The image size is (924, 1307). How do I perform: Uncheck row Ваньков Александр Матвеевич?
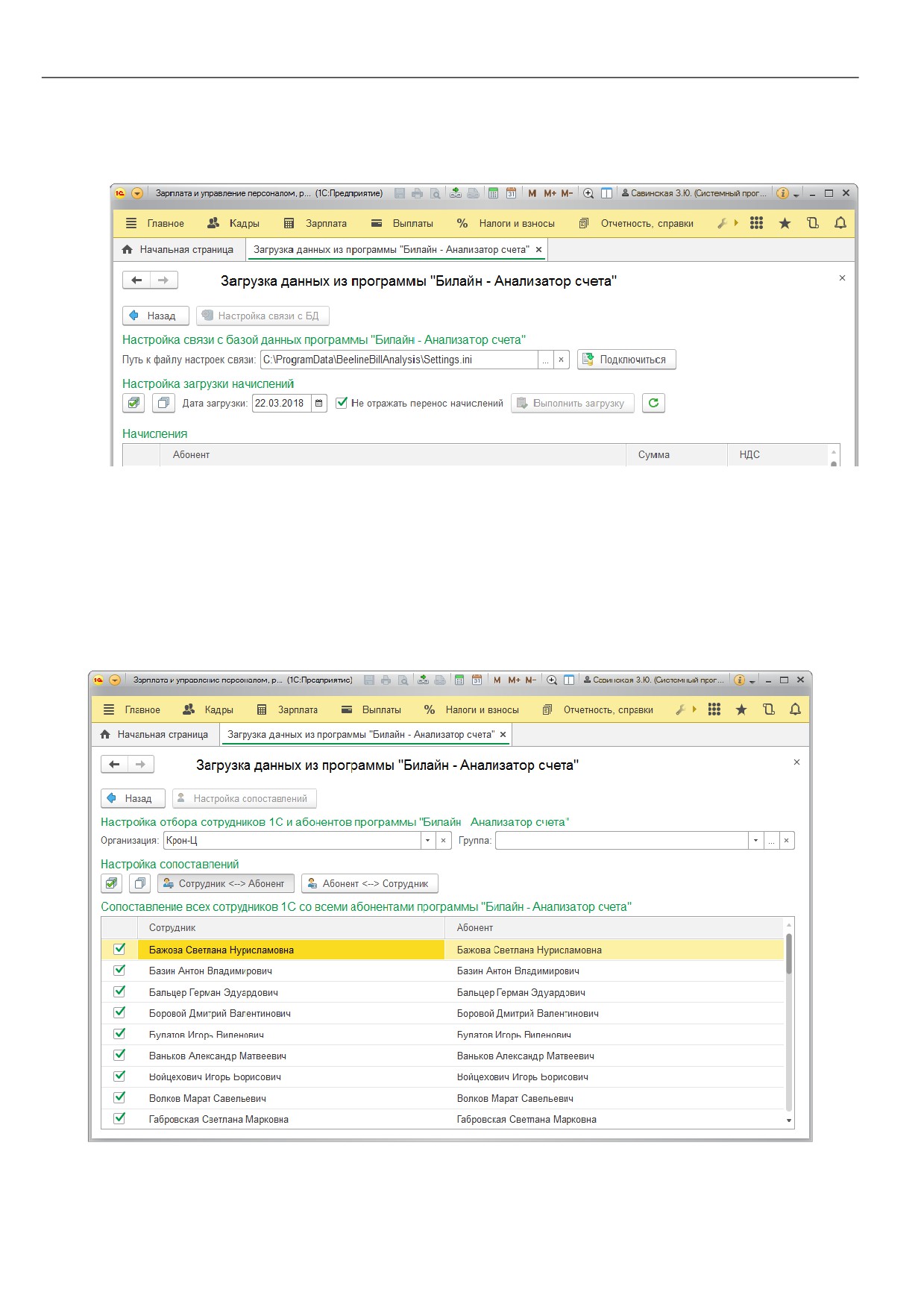tap(119, 1055)
